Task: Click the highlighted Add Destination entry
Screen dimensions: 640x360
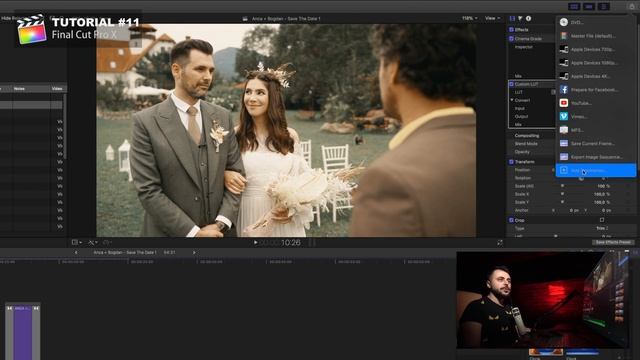Action: click(x=596, y=171)
